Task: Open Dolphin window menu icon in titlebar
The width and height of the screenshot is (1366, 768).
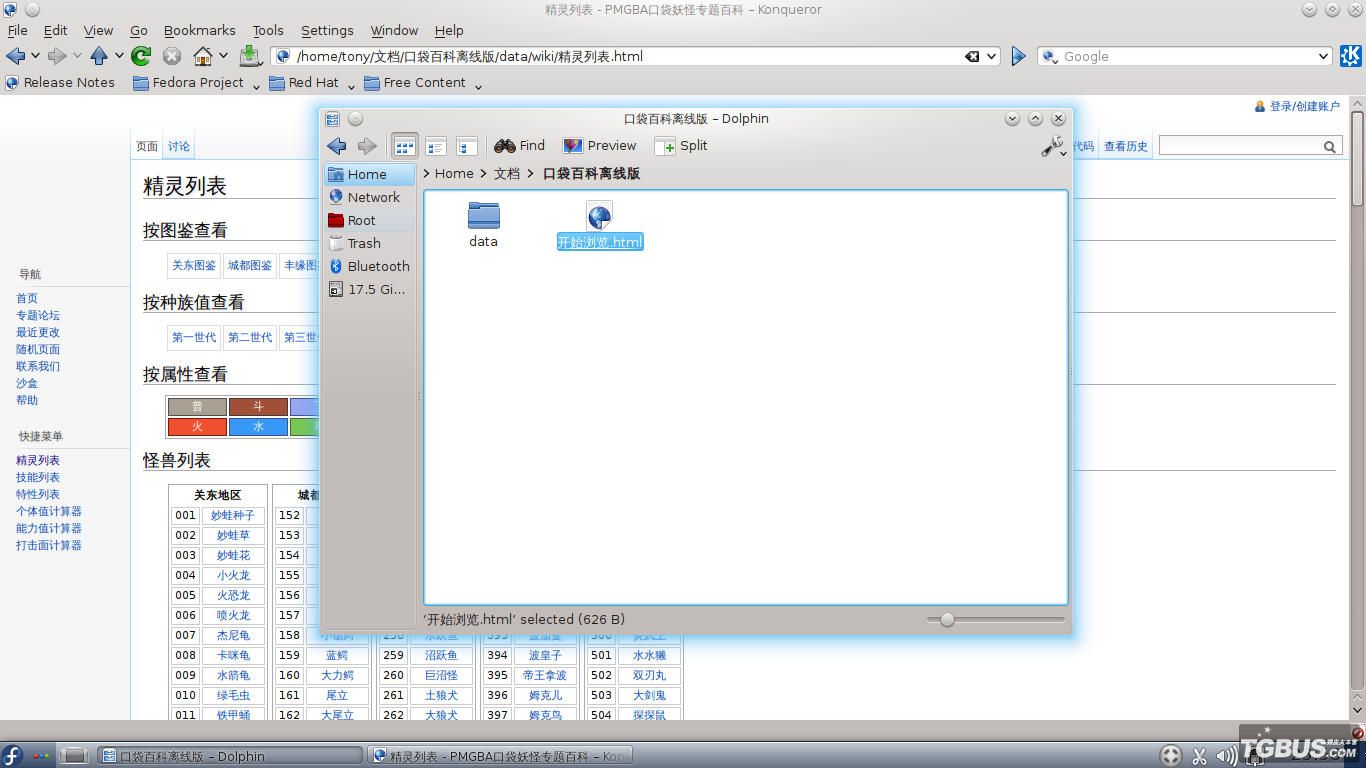Action: click(x=333, y=119)
